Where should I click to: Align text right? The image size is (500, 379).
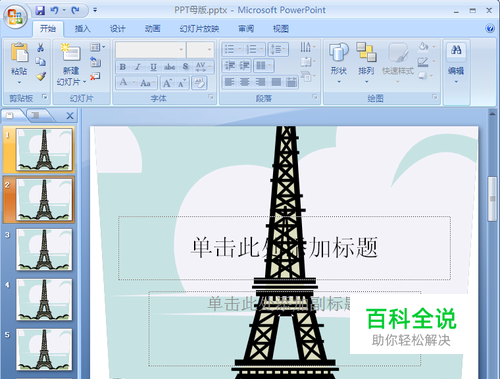click(x=260, y=82)
